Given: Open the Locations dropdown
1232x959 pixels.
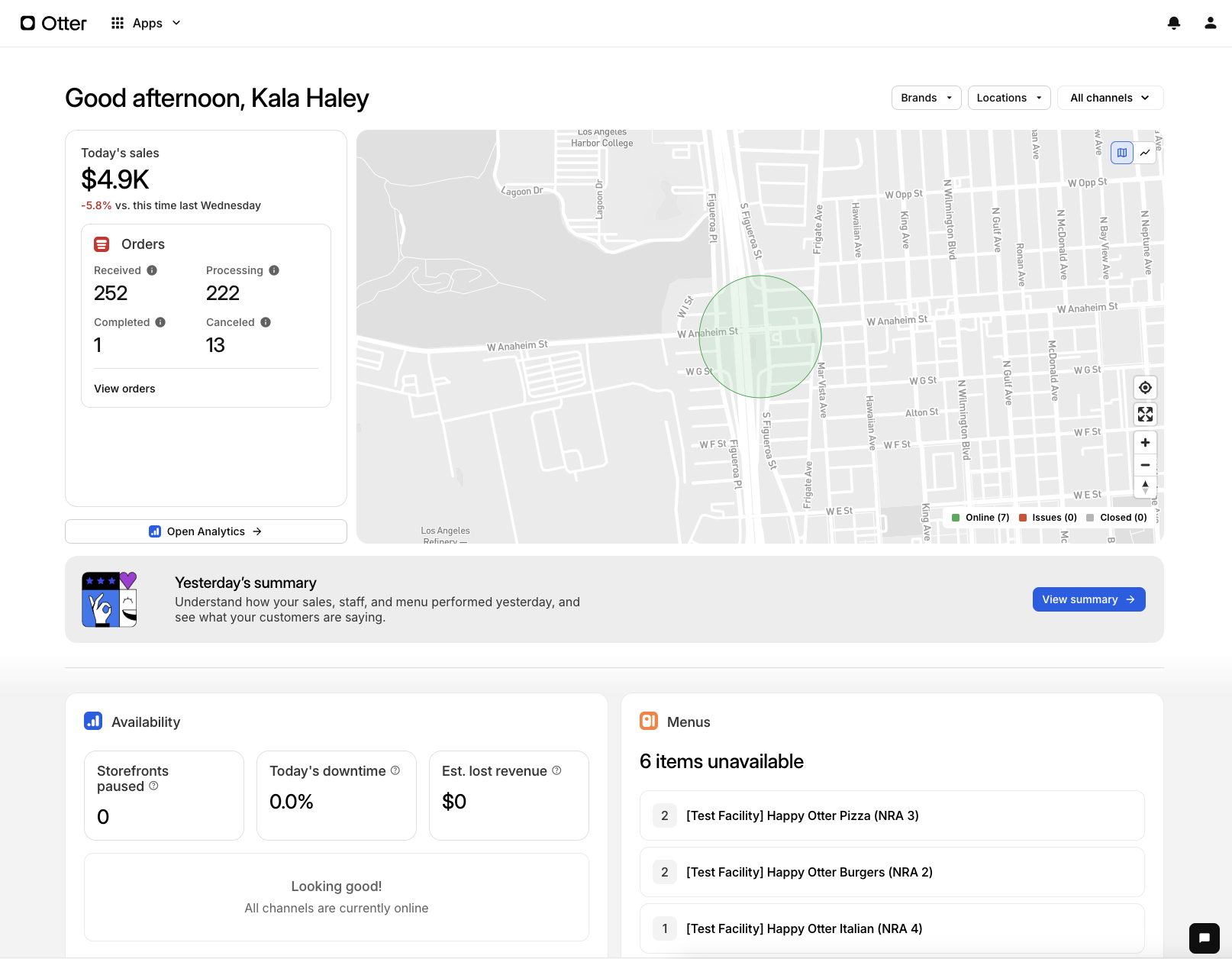Looking at the screenshot, I should pyautogui.click(x=1008, y=98).
